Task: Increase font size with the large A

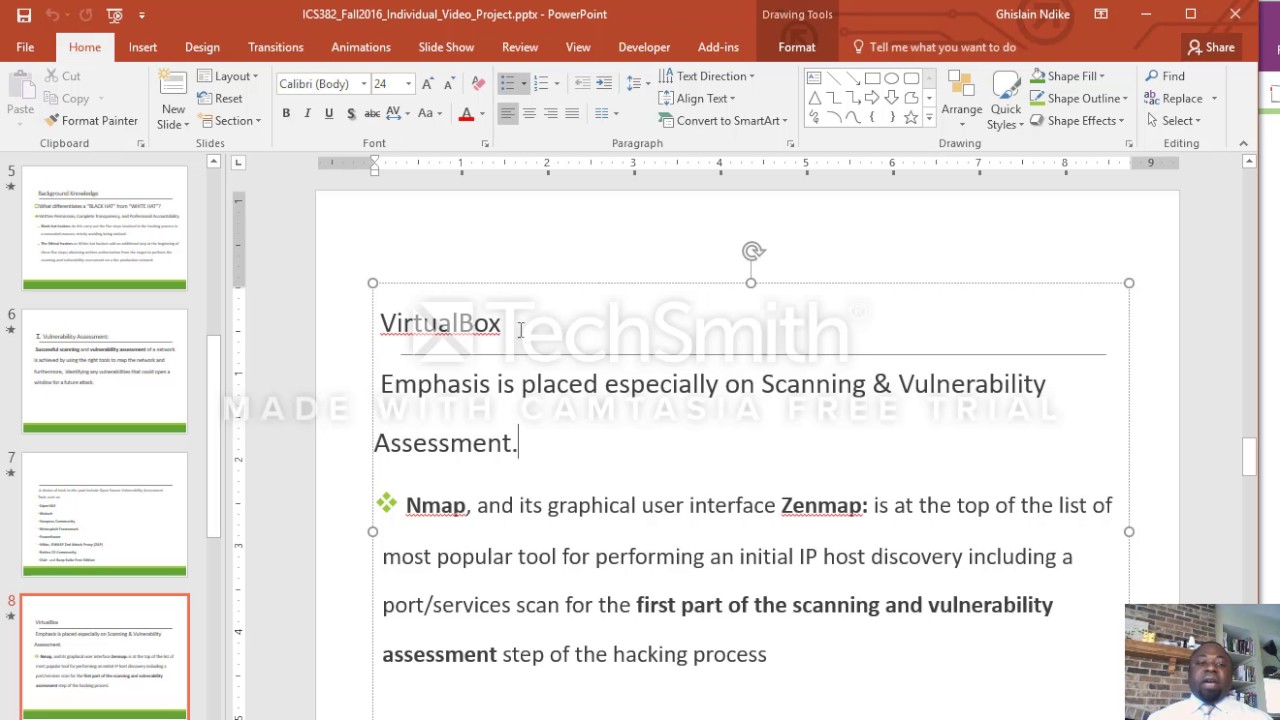Action: pyautogui.click(x=428, y=84)
